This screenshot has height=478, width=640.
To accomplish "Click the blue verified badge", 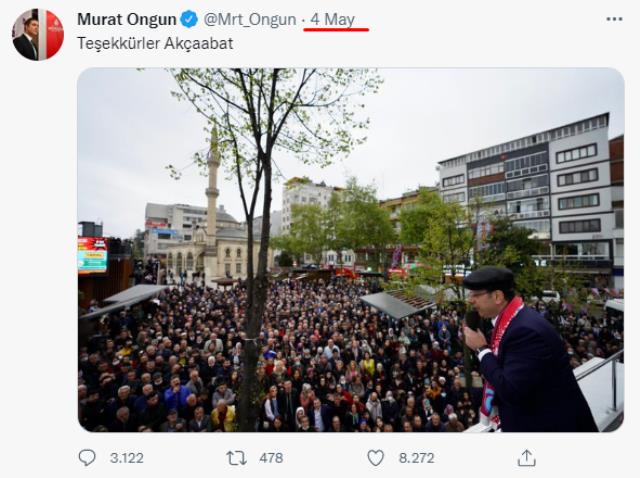I will tap(189, 19).
